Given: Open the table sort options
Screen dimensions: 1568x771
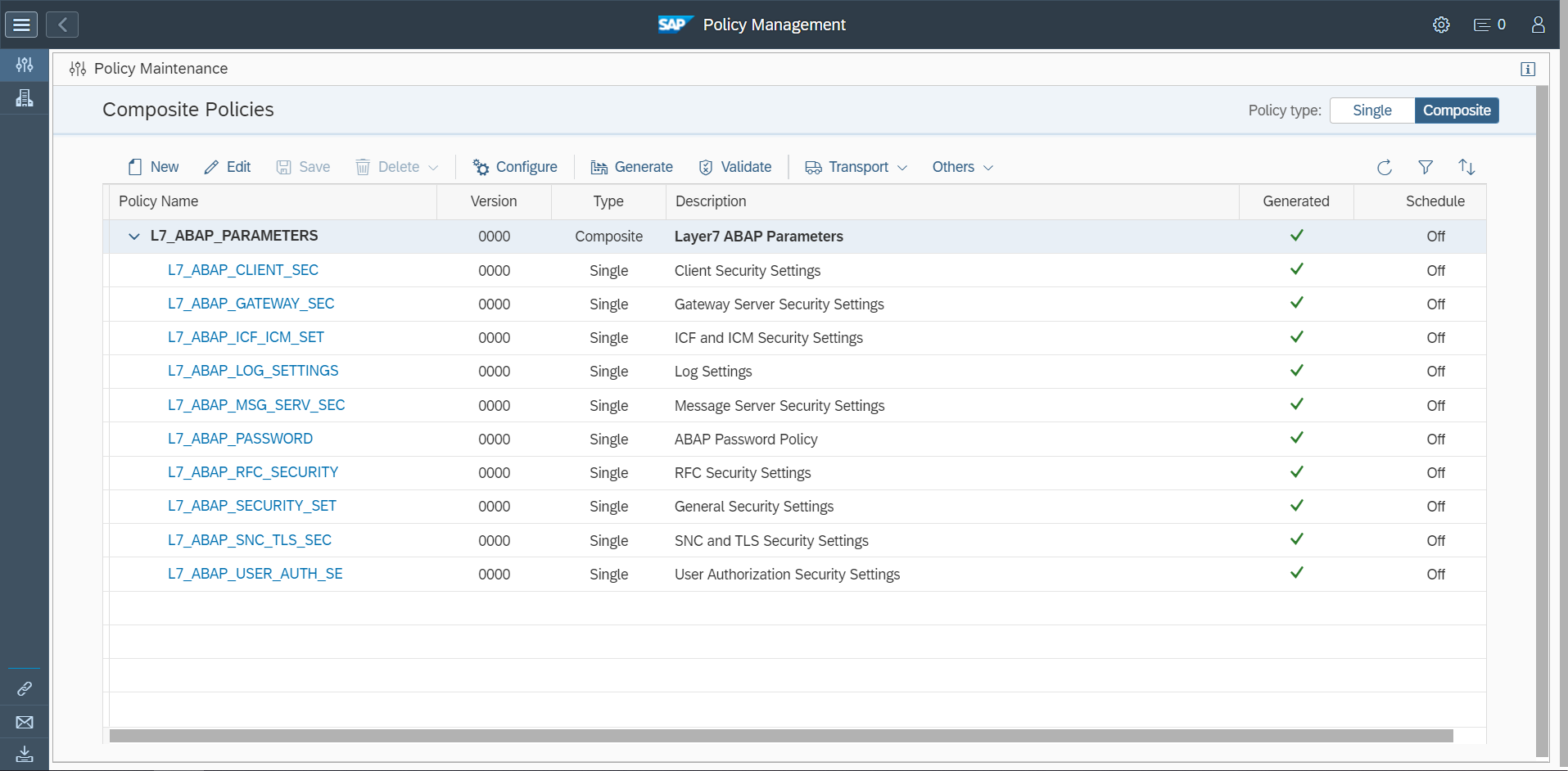Looking at the screenshot, I should [x=1466, y=167].
